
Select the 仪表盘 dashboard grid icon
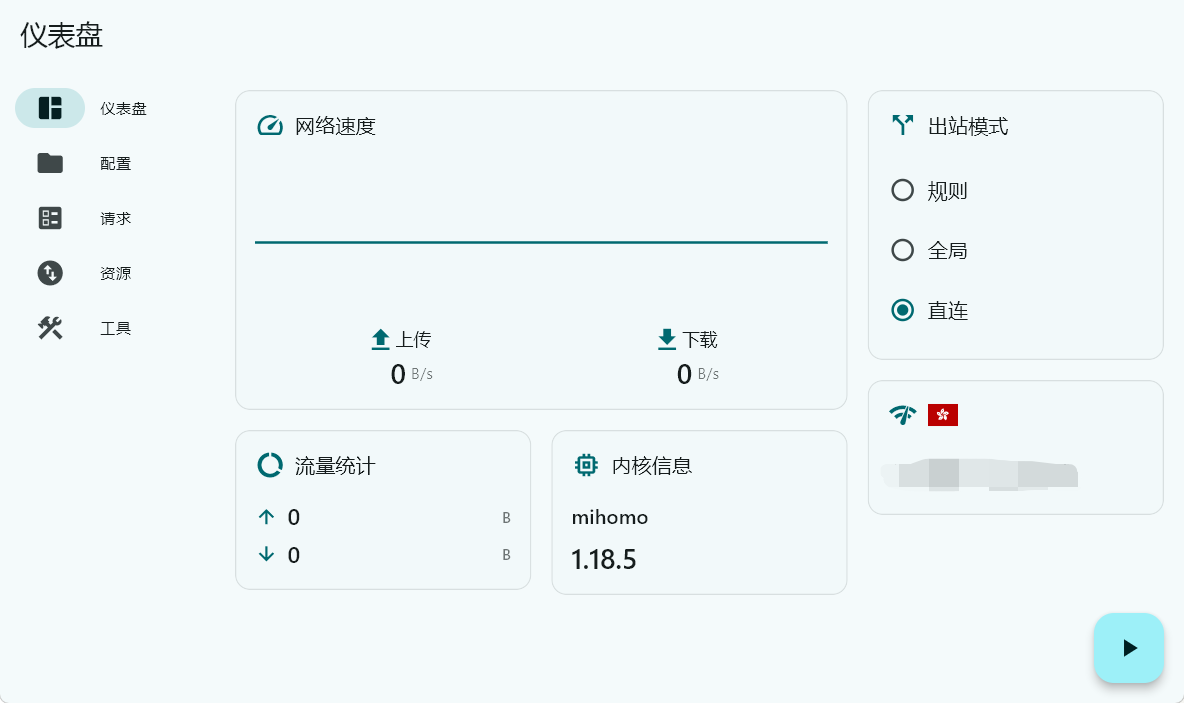click(50, 108)
